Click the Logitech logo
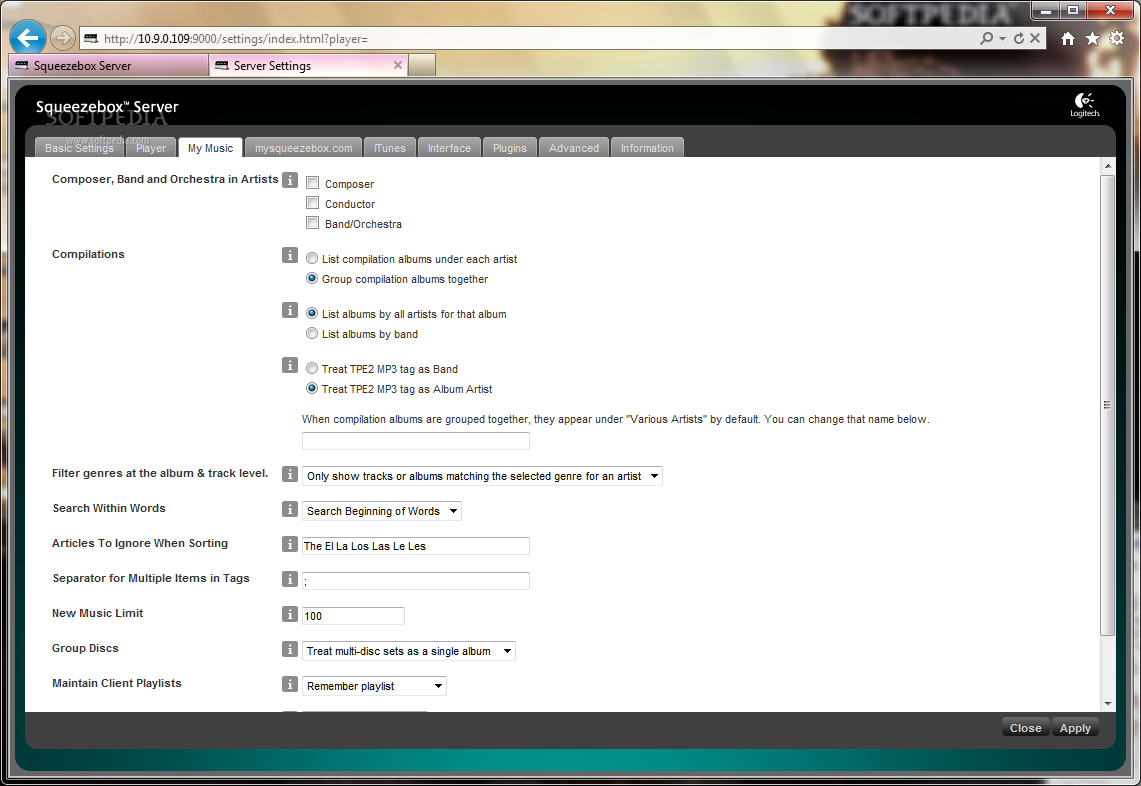The image size is (1141, 786). pyautogui.click(x=1084, y=105)
